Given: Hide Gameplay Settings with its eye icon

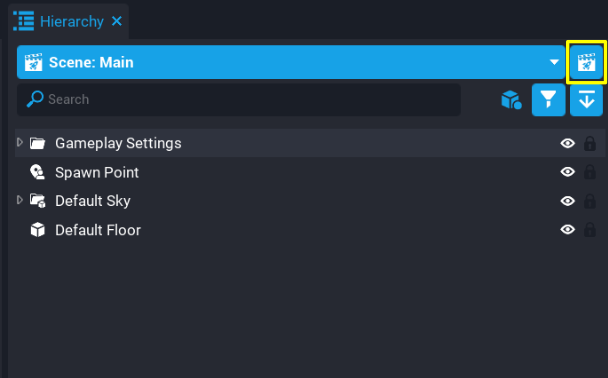Looking at the screenshot, I should (x=568, y=143).
